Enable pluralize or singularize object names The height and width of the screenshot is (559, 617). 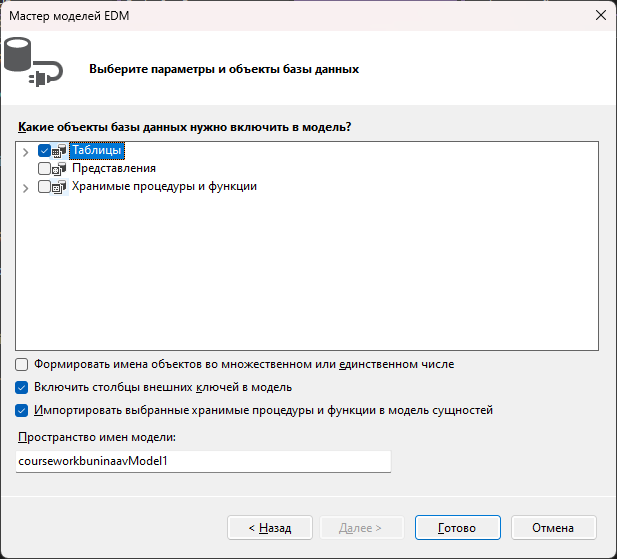tap(22, 365)
